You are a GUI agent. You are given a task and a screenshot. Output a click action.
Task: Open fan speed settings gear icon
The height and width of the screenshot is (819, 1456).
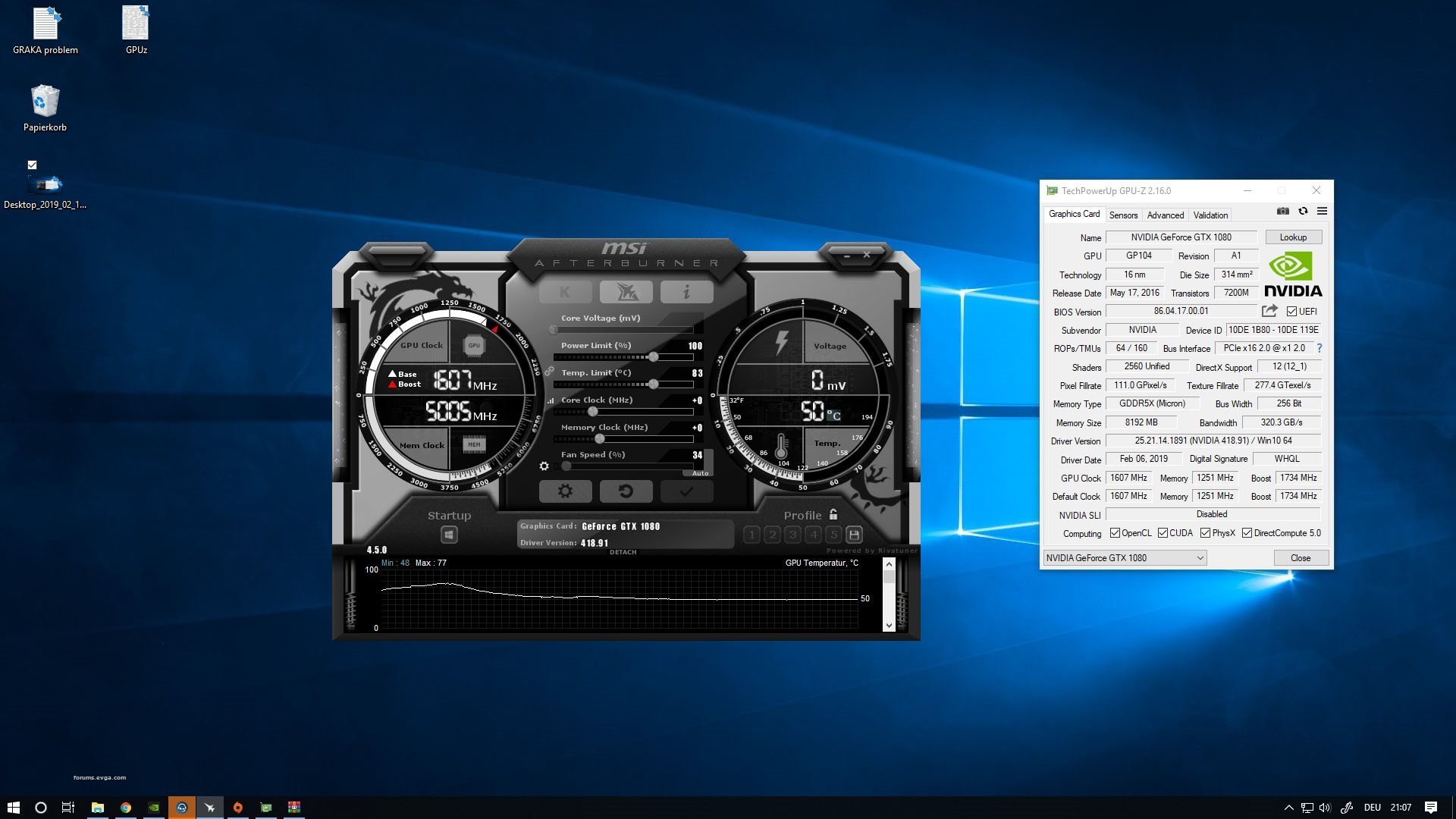(x=544, y=466)
